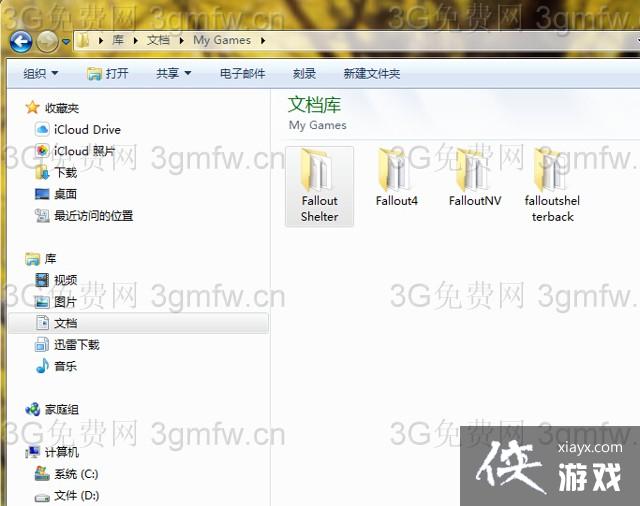
Task: Click the 文件 (D:) drive icon
Action: (x=42, y=497)
